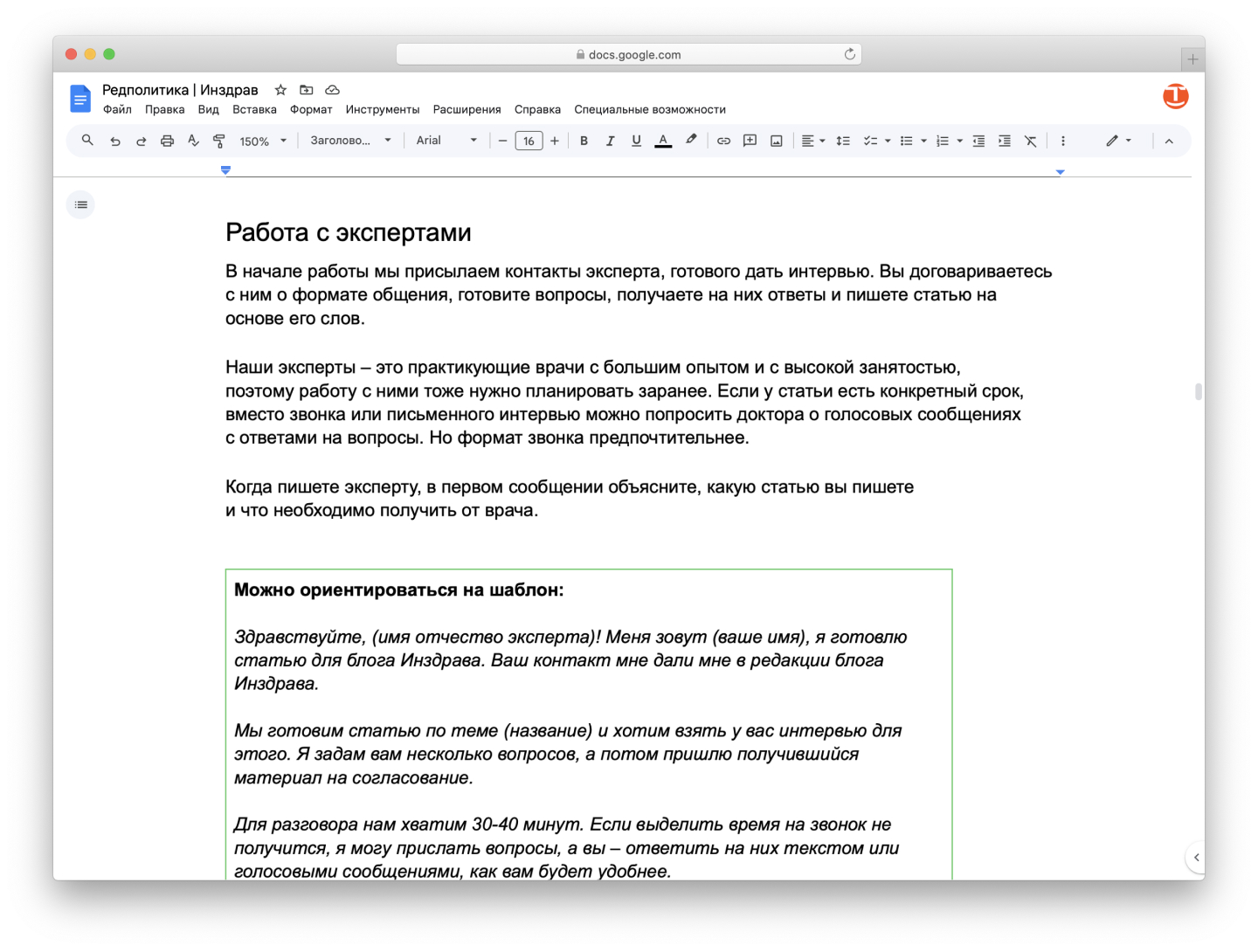Open the document outline sidebar icon
The height and width of the screenshot is (952, 1258).
coord(81,205)
